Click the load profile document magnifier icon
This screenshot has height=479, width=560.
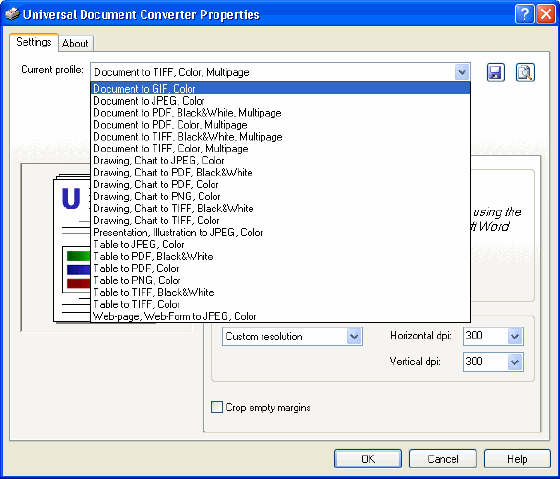tap(525, 73)
